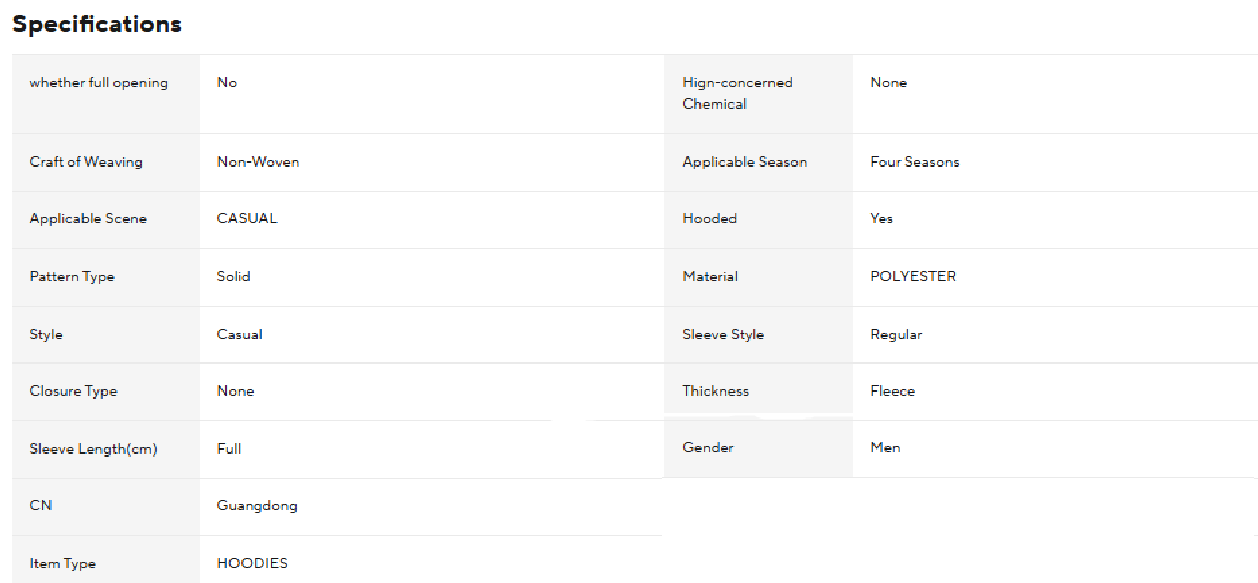
Task: Select the 'Four Seasons' value
Action: point(915,162)
